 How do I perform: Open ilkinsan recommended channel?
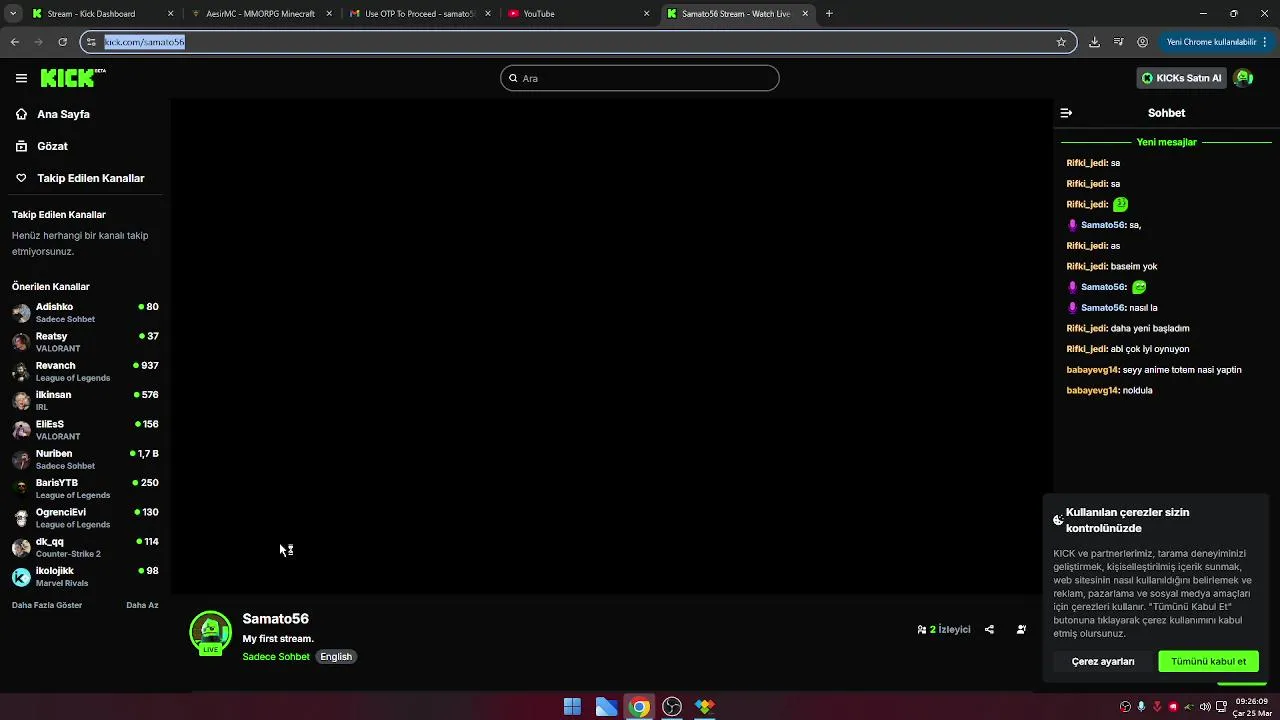tap(85, 400)
